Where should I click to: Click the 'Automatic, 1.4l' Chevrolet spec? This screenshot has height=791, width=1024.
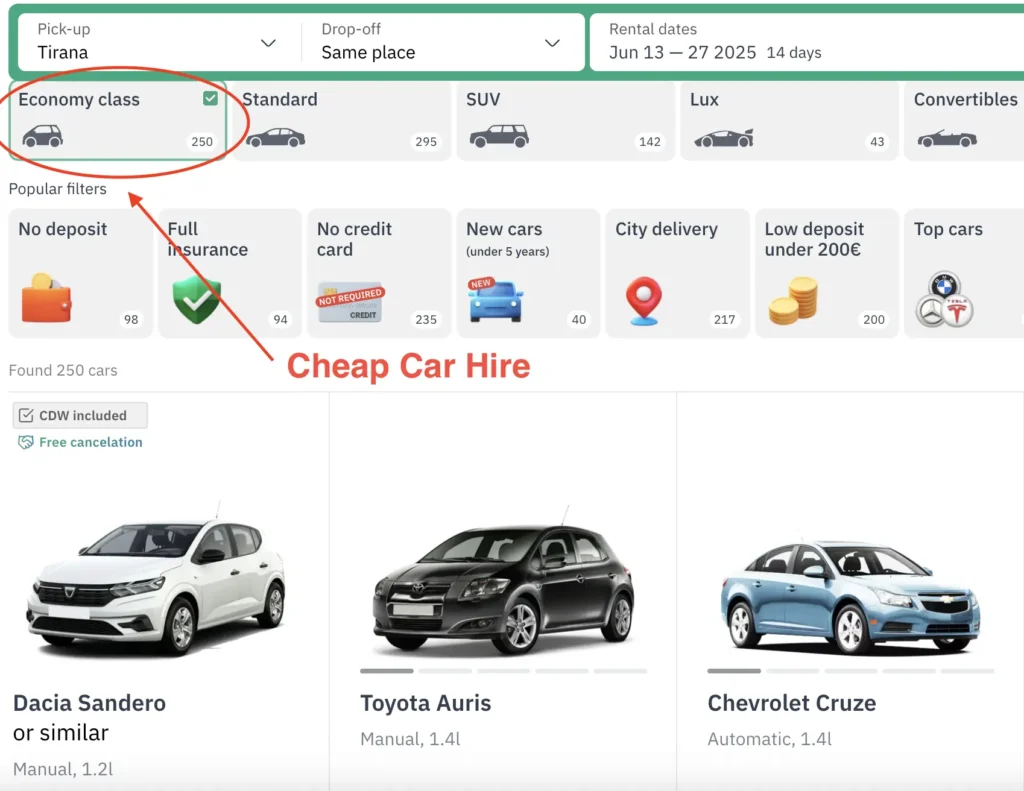click(x=769, y=739)
